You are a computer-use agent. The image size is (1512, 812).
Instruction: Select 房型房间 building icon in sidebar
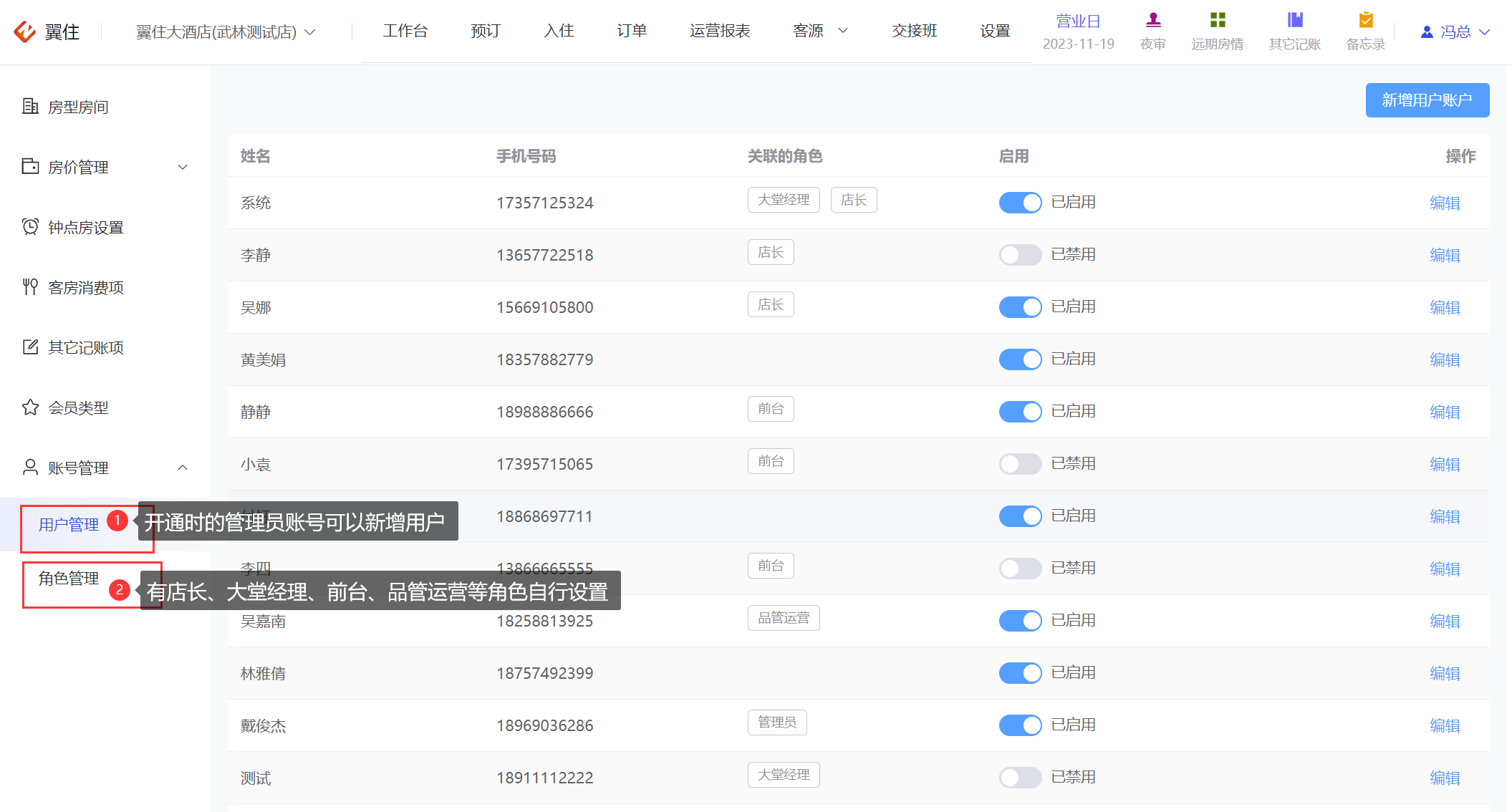[x=30, y=107]
